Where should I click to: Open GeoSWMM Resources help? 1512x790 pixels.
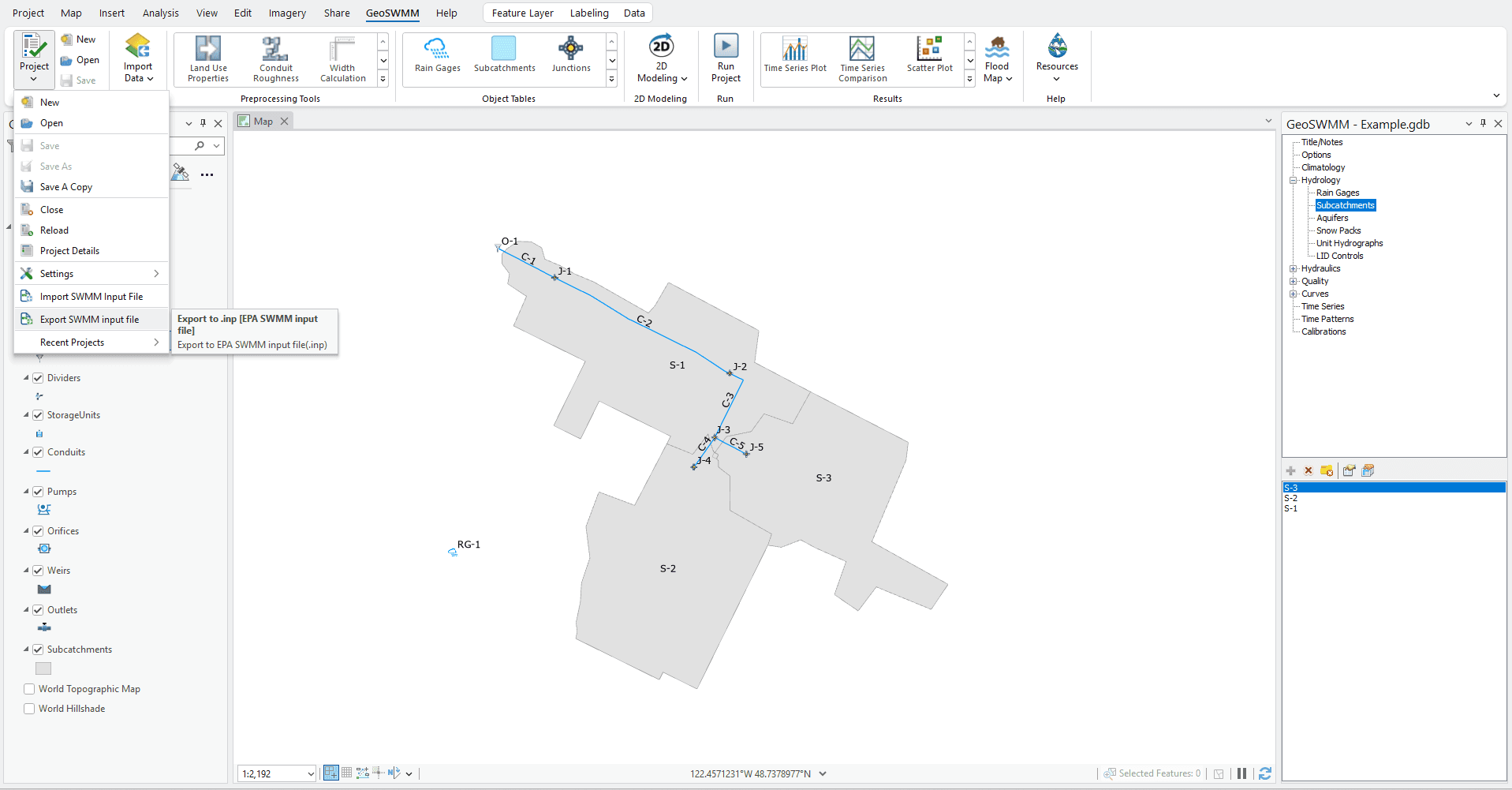(1056, 55)
